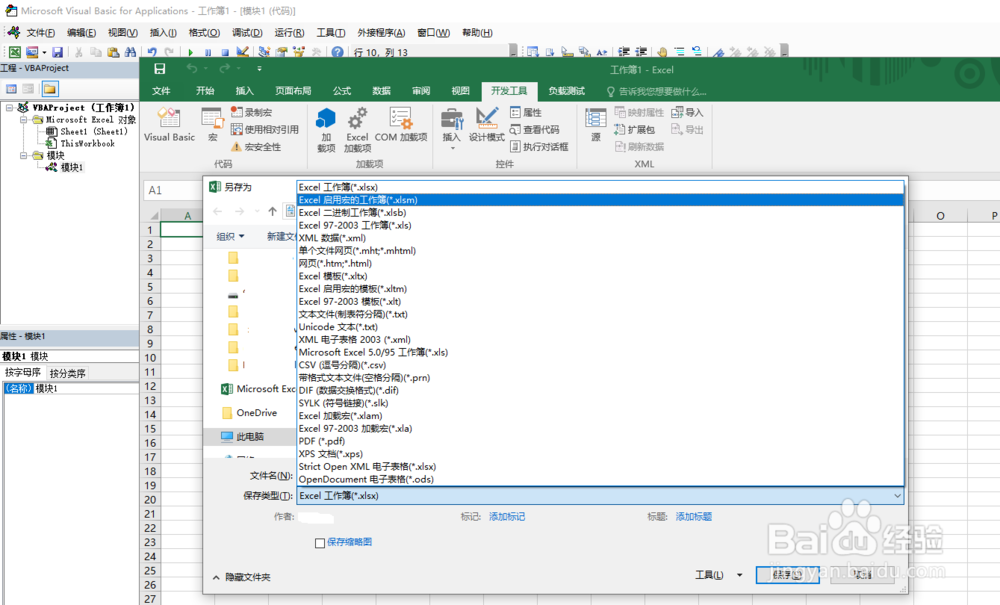
Task: Click the Design Mode icon in VBA toolbar
Action: pyautogui.click(x=242, y=52)
